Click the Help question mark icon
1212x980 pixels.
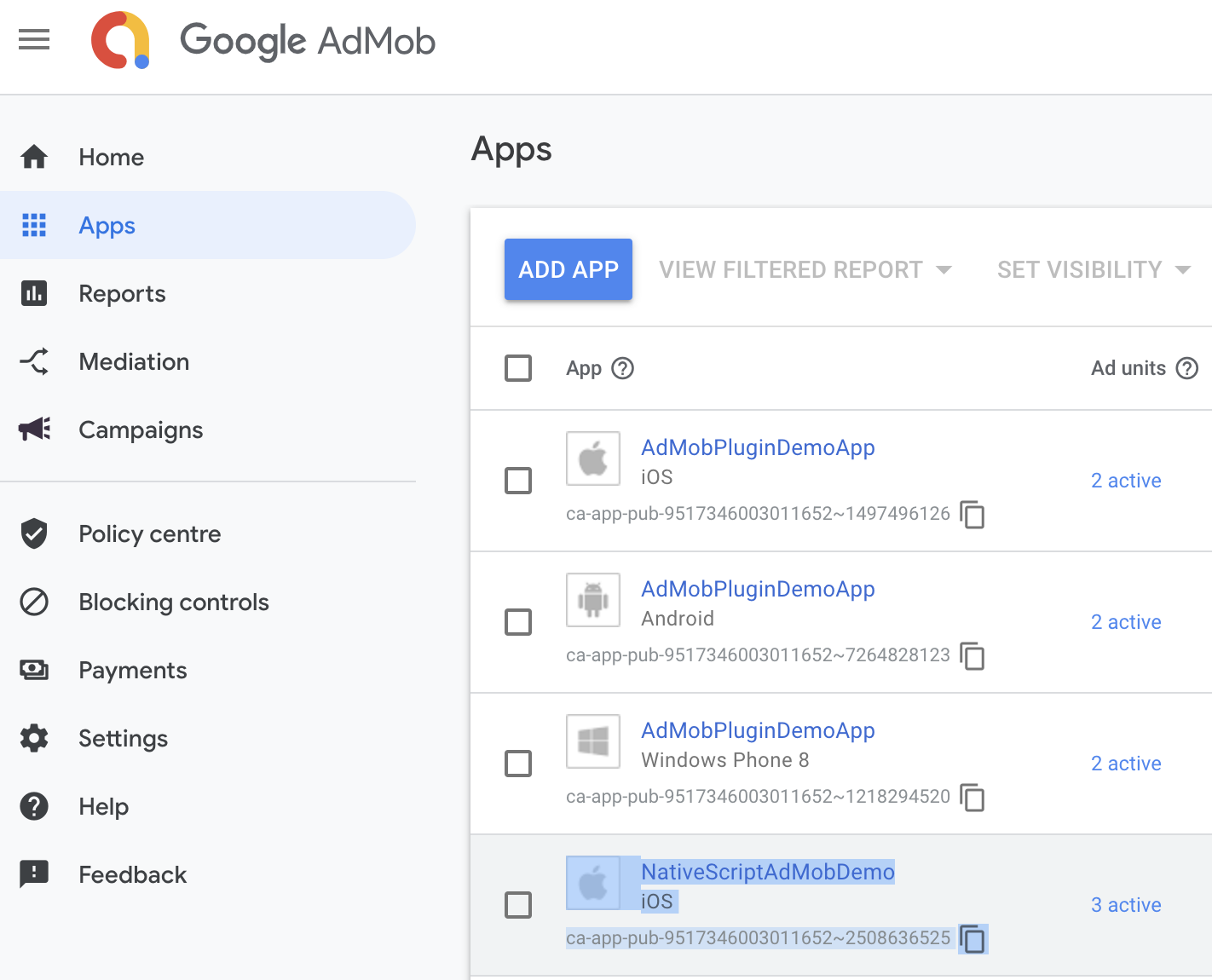tap(34, 806)
